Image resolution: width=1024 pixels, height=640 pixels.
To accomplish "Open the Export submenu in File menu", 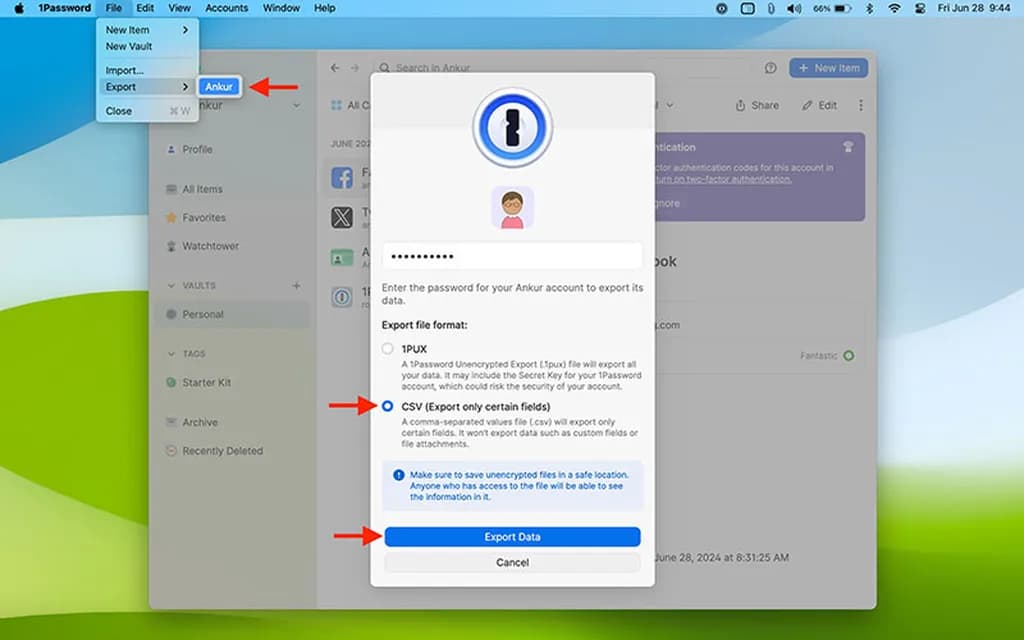I will [x=119, y=87].
